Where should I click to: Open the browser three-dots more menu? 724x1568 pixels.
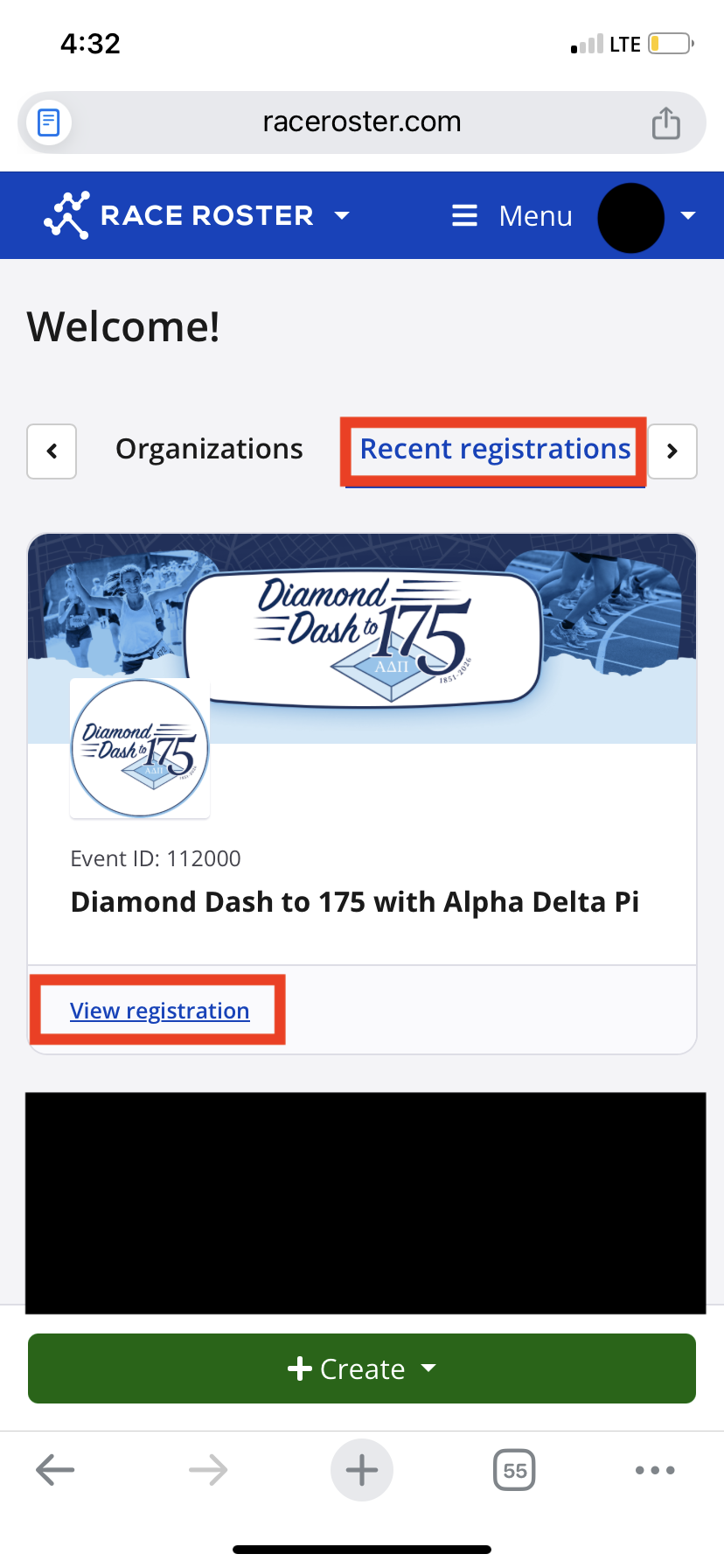(655, 1470)
